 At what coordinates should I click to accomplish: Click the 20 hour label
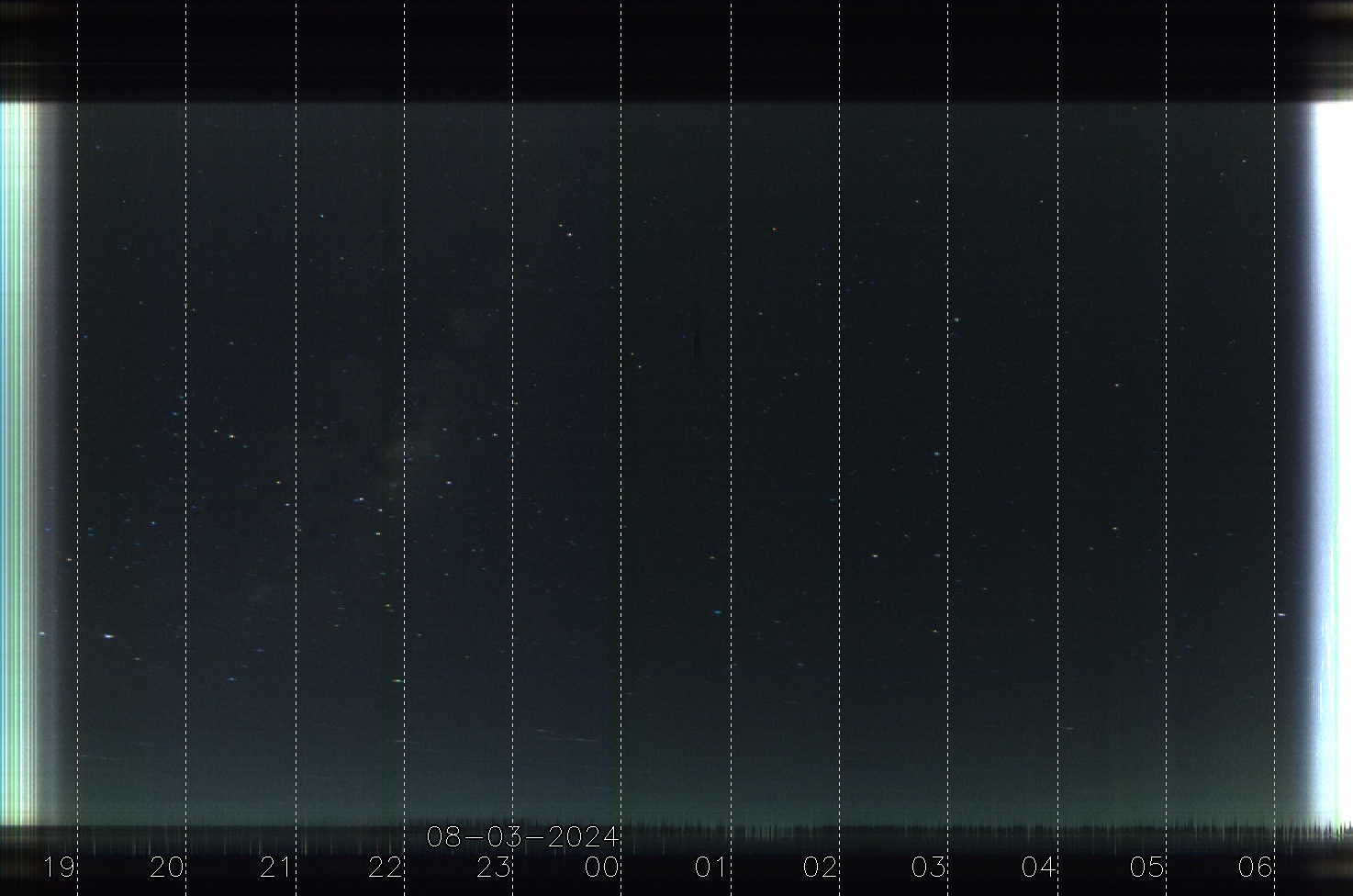coord(167,867)
